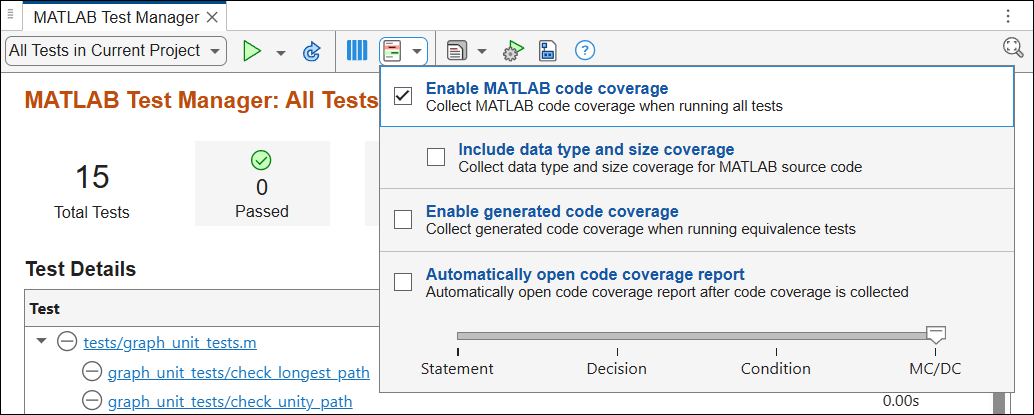Viewport: 1034px width, 415px height.
Task: Click the 15 Total Tests summary
Action: point(92,191)
